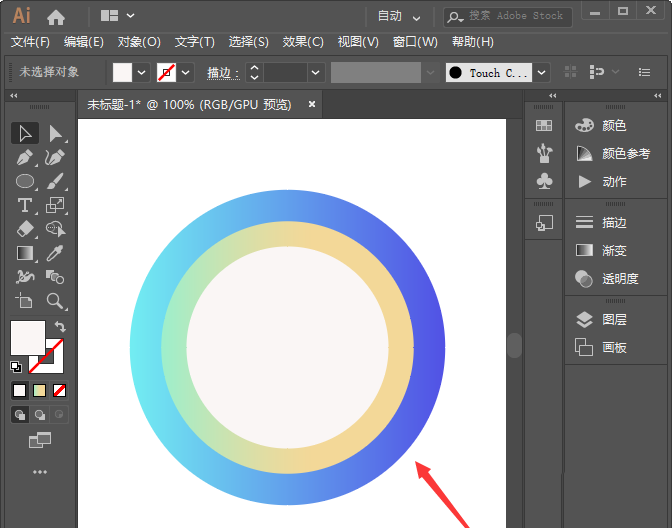Select the Pen tool
Image resolution: width=672 pixels, height=528 pixels.
coord(25,157)
